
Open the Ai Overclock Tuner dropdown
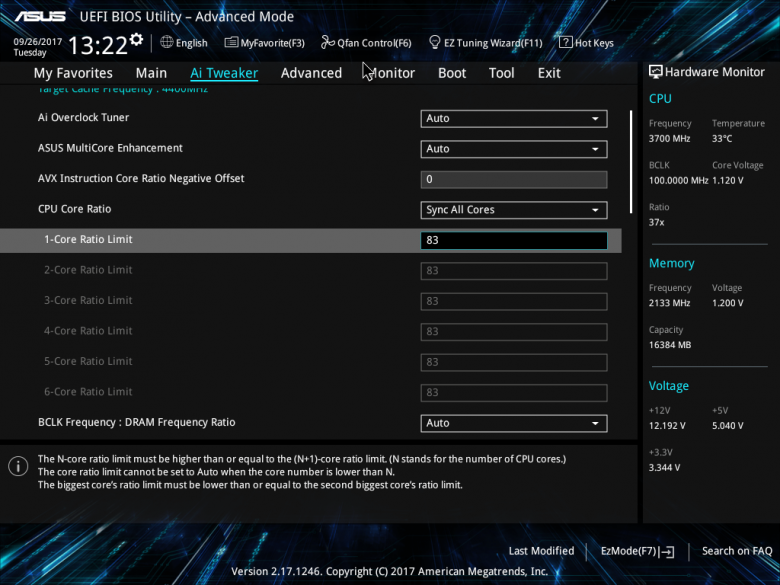[x=514, y=118]
